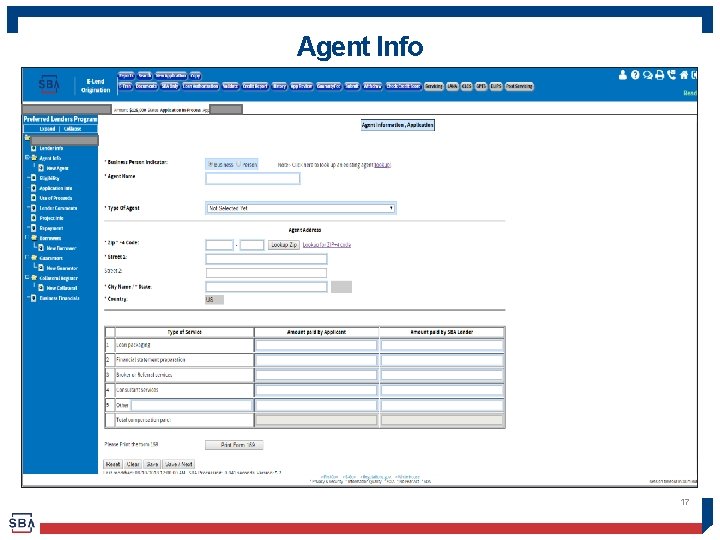Click the New Agent document icon
This screenshot has width=720, height=540.
pyautogui.click(x=41, y=168)
